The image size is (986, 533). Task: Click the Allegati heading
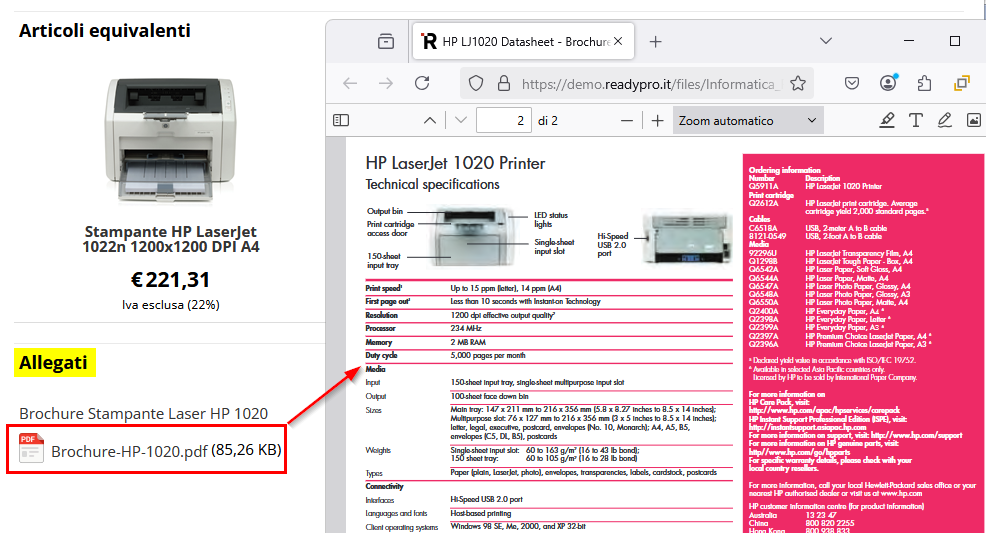pos(55,363)
